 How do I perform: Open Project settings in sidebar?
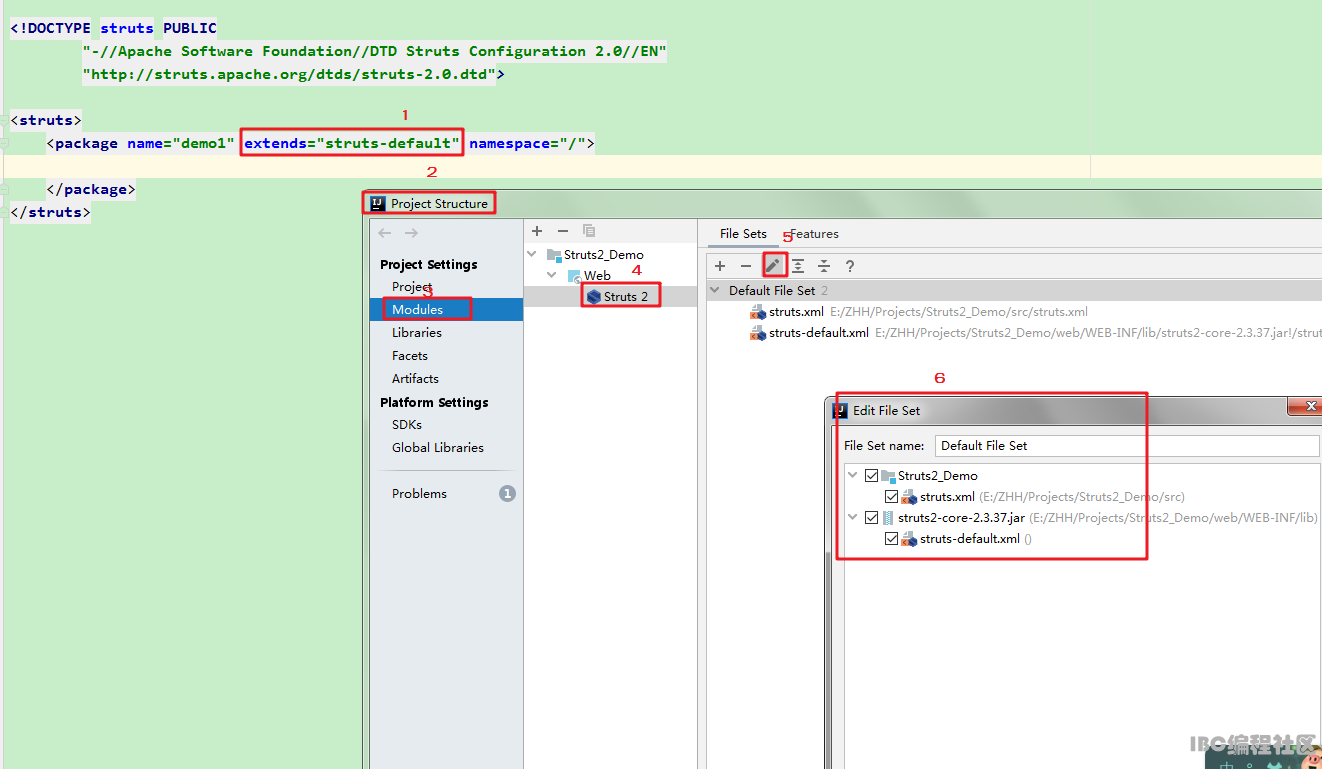(412, 287)
